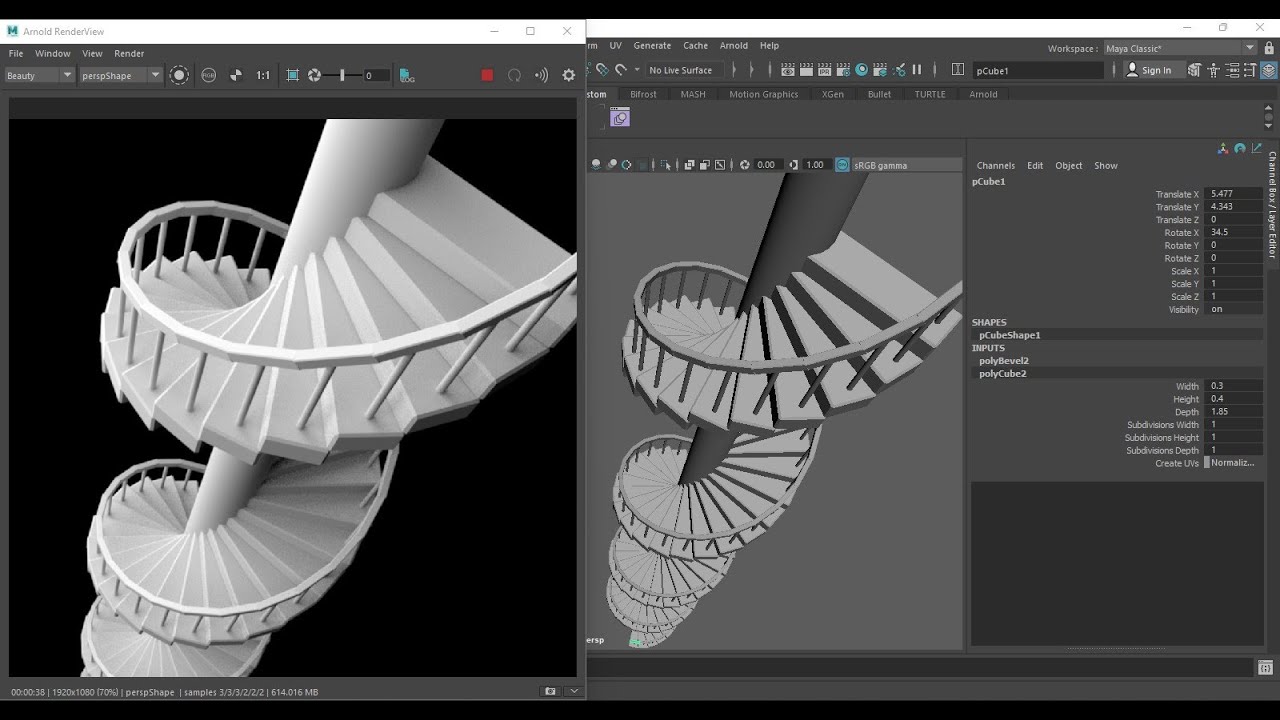
Task: Click the pCube1 name input field
Action: [x=1038, y=70]
